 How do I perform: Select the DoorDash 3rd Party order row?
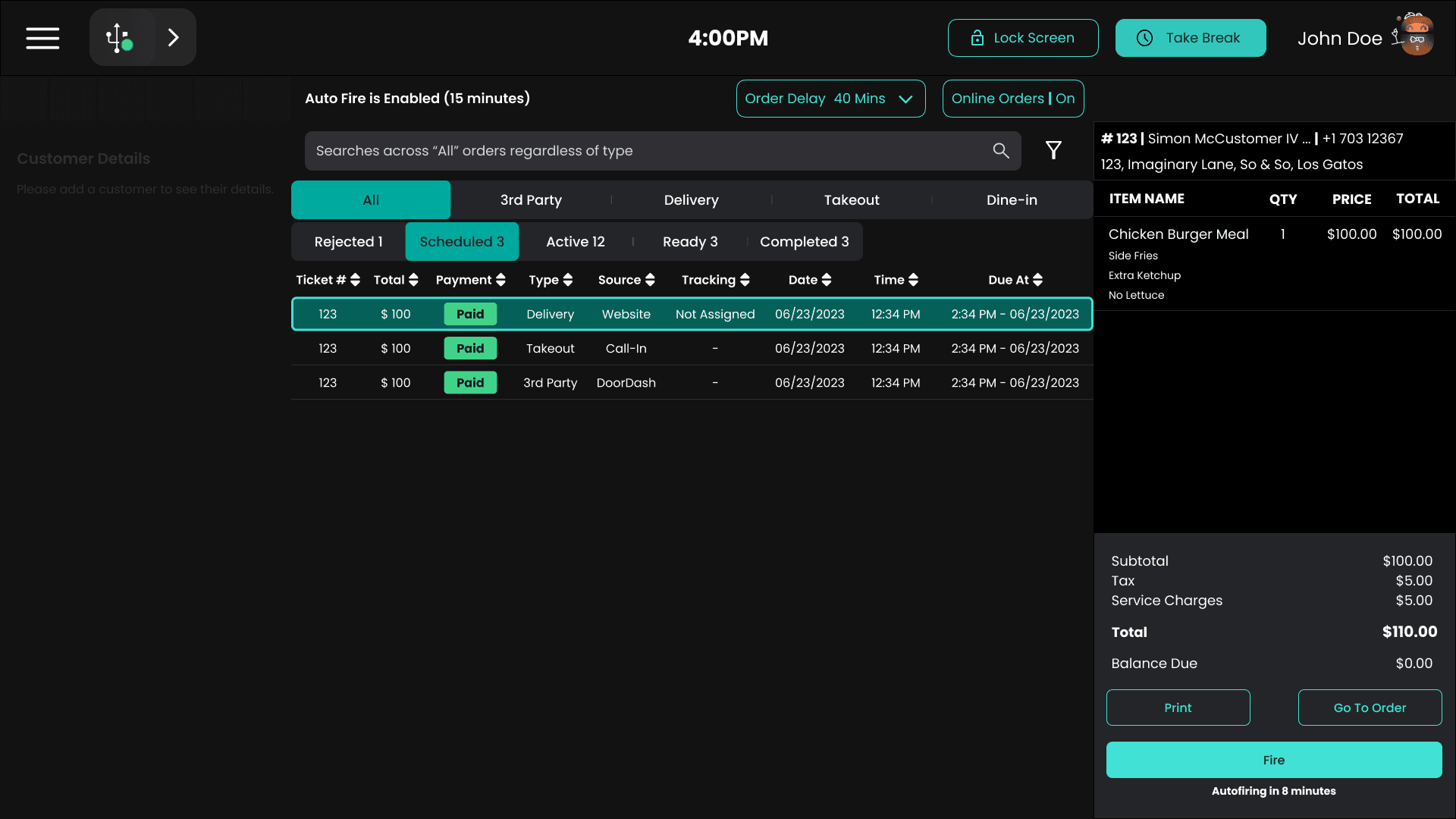click(x=692, y=383)
